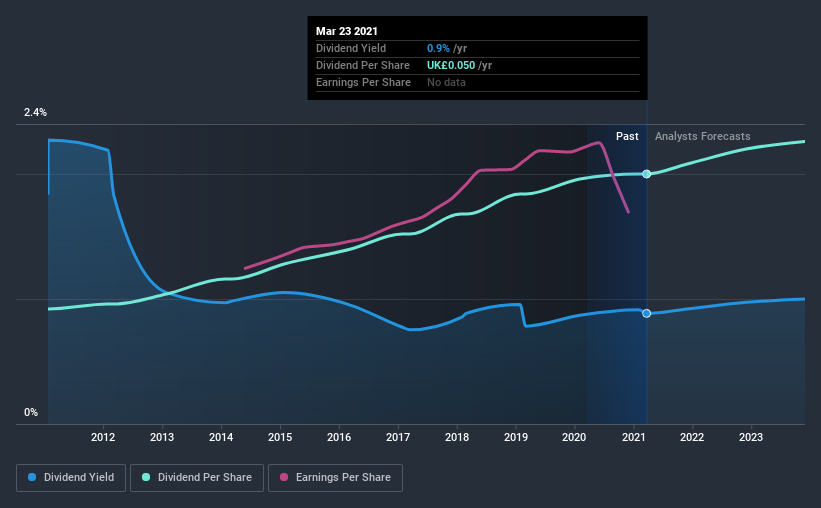Click the 2015 year label on axis
Viewport: 821px width, 508px height.
coord(280,437)
